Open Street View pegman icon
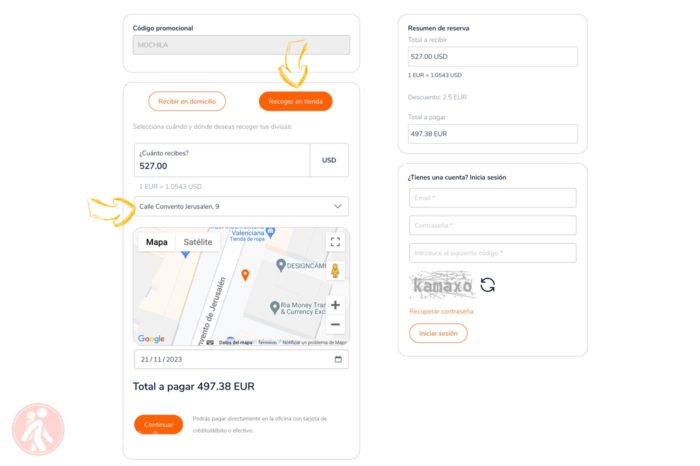The width and height of the screenshot is (700, 466). 335,270
